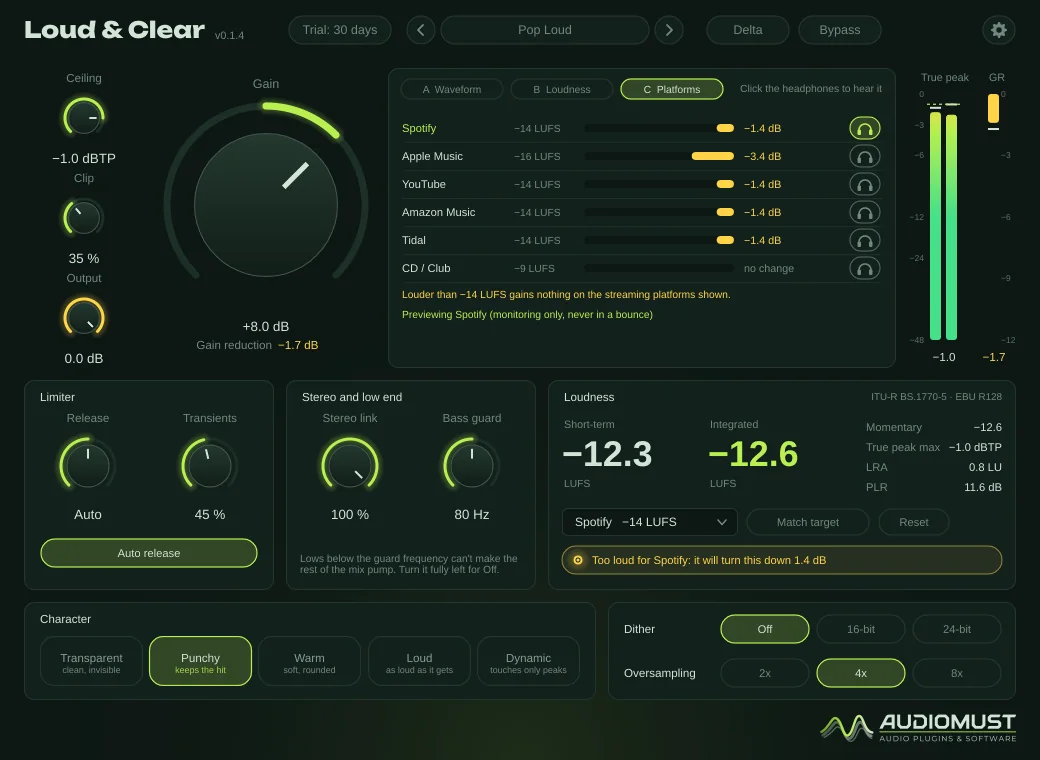Click the Bass guard knob
Screen dimensions: 1040x760
click(x=472, y=464)
